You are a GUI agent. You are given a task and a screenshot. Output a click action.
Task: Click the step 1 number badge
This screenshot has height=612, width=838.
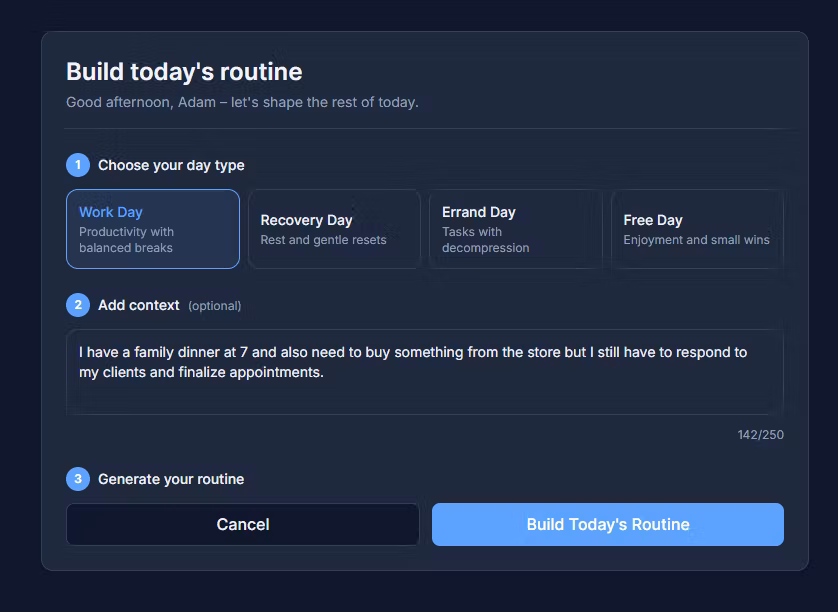click(78, 165)
